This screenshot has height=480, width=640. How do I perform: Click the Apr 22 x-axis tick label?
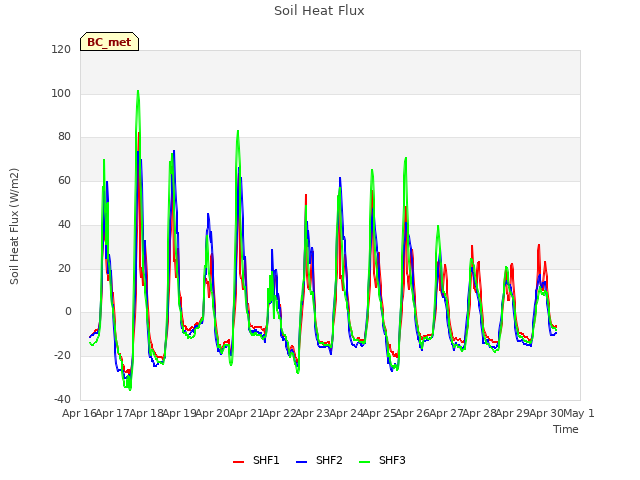click(x=279, y=413)
